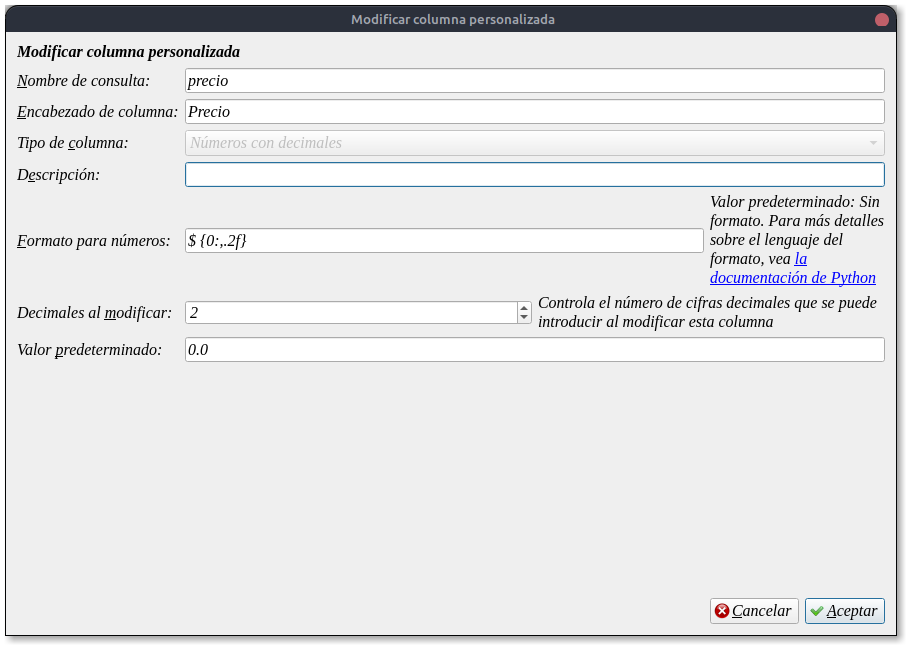Click the 'Tipo de columna:' label

(x=73, y=143)
